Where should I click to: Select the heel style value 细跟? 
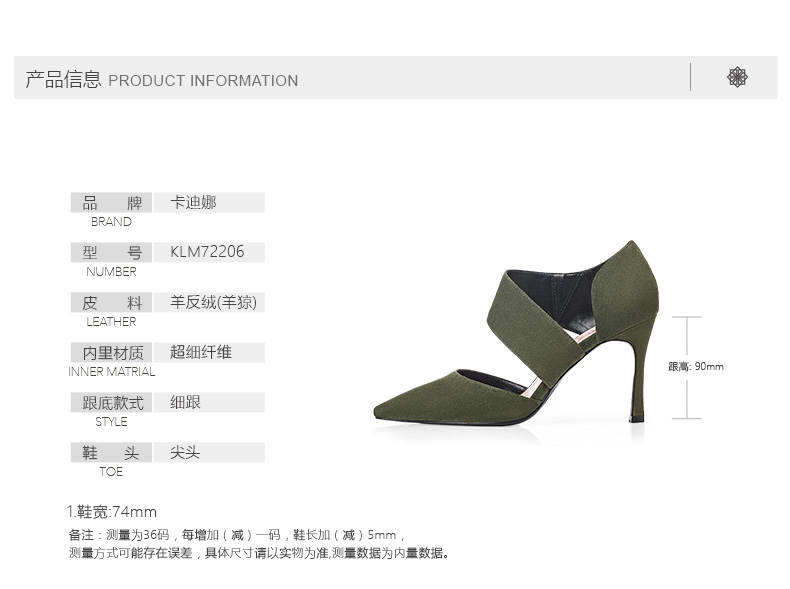pos(185,402)
